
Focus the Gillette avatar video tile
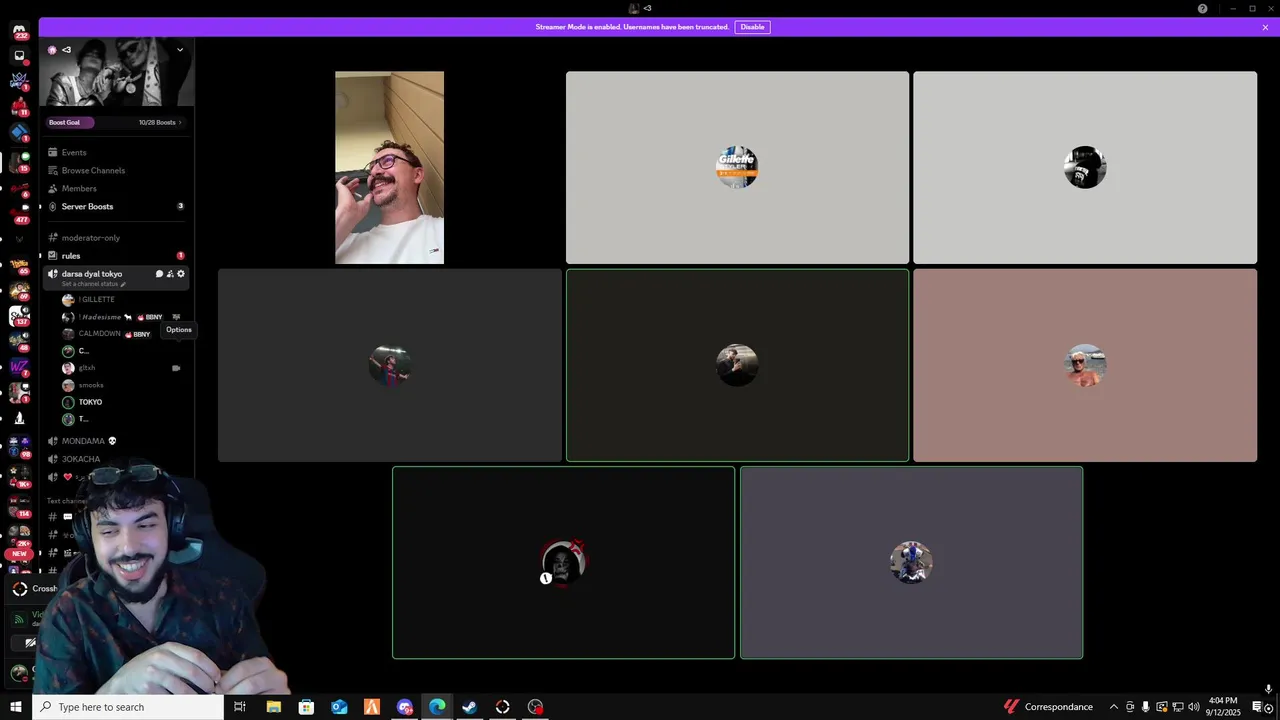pyautogui.click(x=737, y=167)
